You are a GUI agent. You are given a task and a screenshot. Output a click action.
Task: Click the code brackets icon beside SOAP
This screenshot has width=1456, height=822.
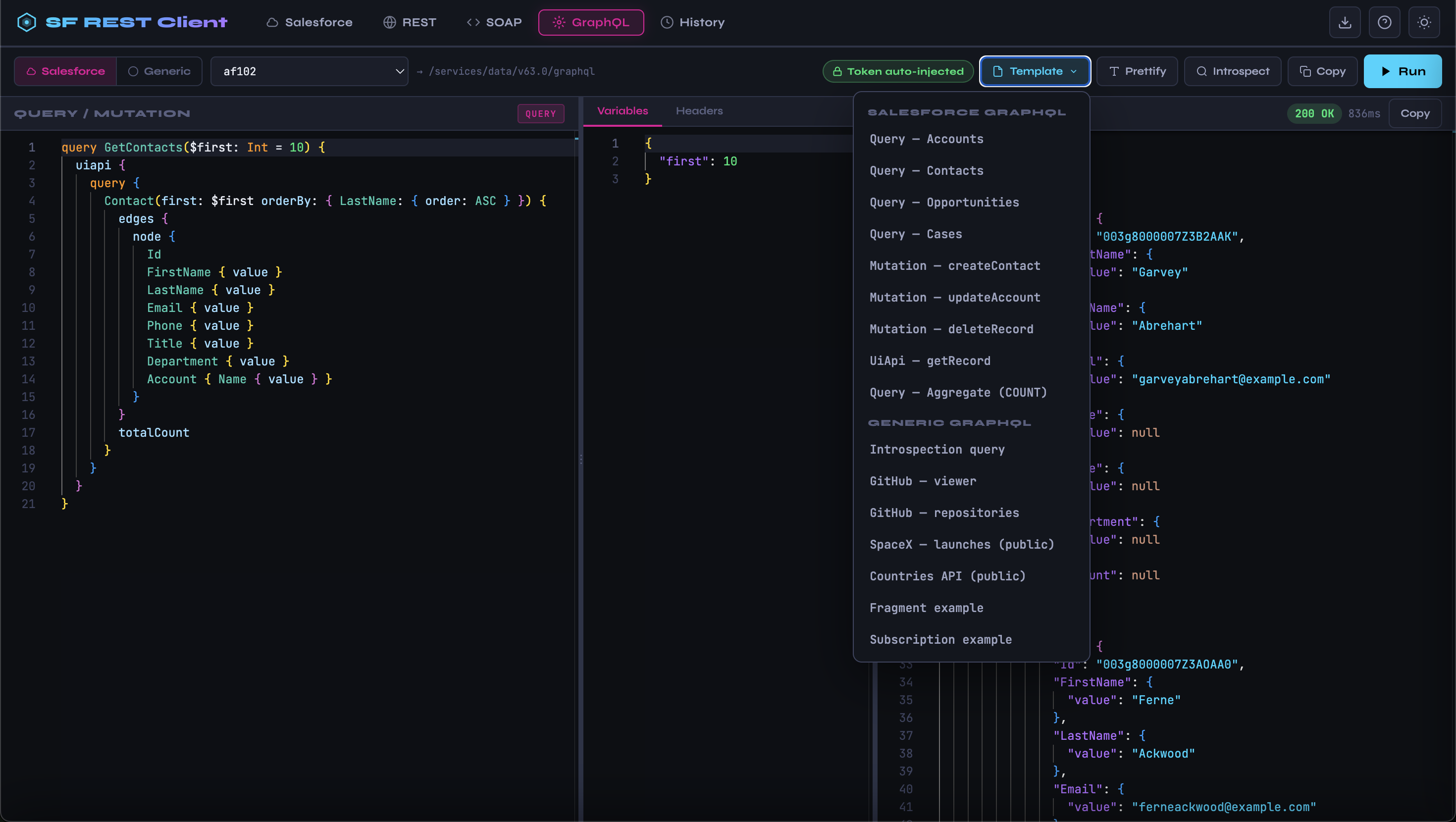pyautogui.click(x=473, y=22)
